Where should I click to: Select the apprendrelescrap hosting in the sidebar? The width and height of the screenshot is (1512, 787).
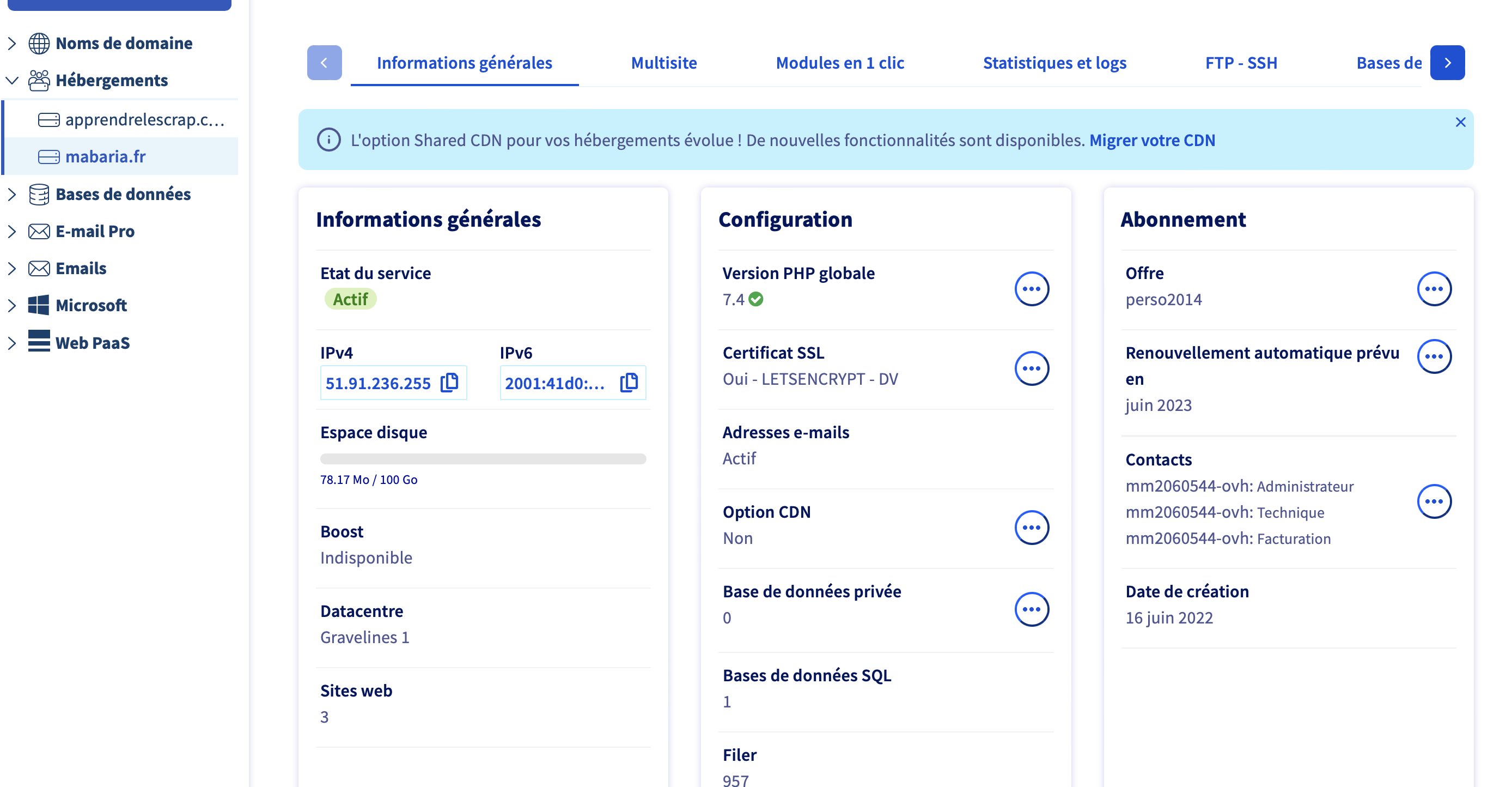(144, 120)
